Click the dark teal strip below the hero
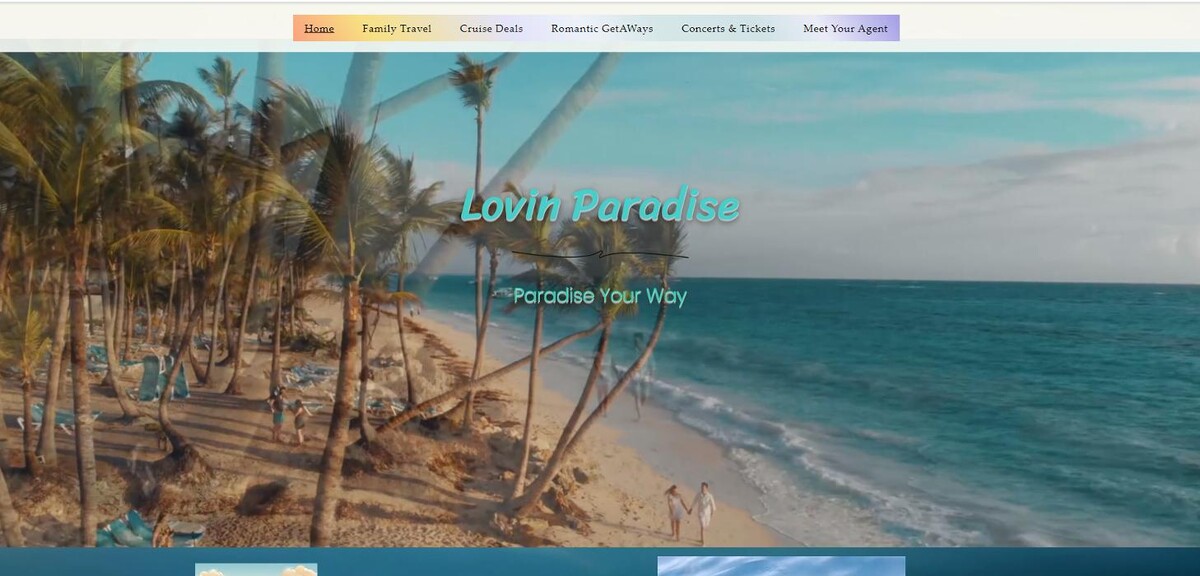The image size is (1200, 576). pos(1000,562)
